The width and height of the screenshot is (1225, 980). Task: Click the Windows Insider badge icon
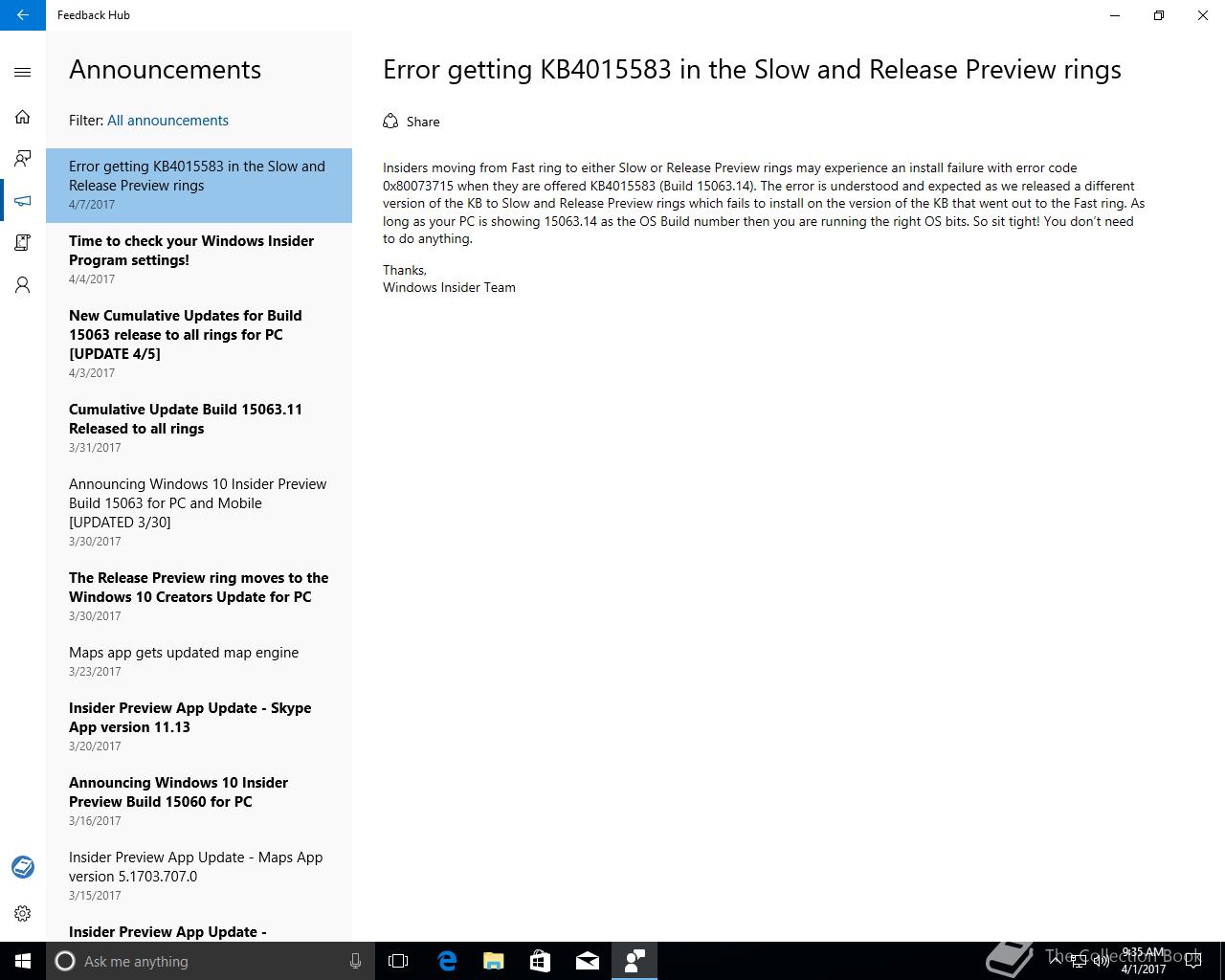click(23, 867)
